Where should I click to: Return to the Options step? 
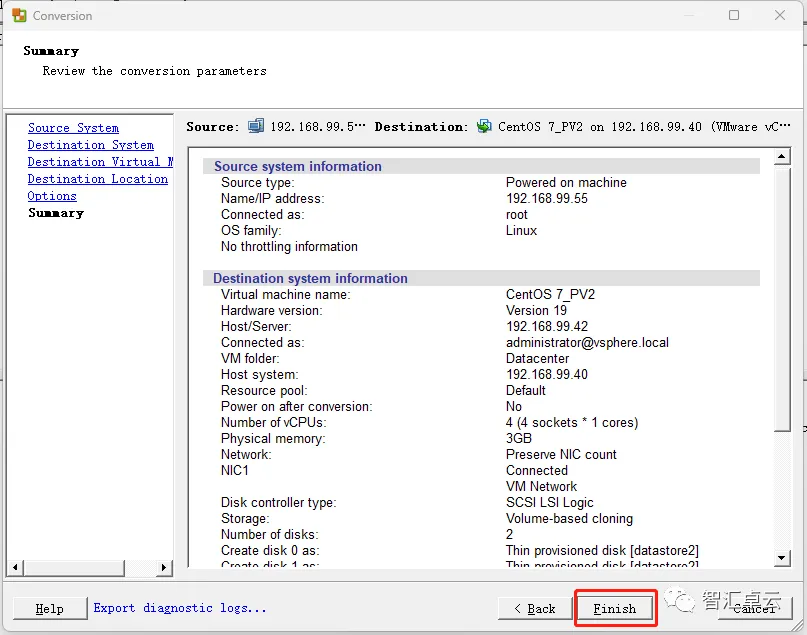coord(52,196)
